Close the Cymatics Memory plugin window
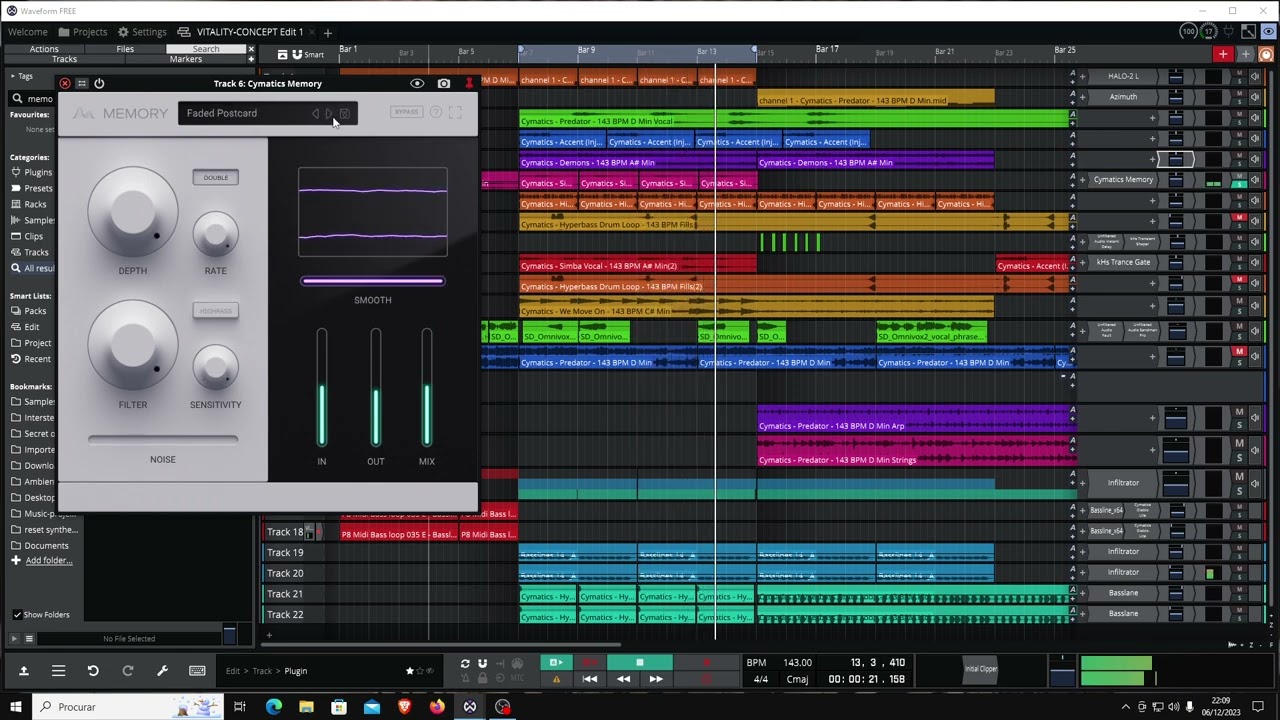 (65, 84)
